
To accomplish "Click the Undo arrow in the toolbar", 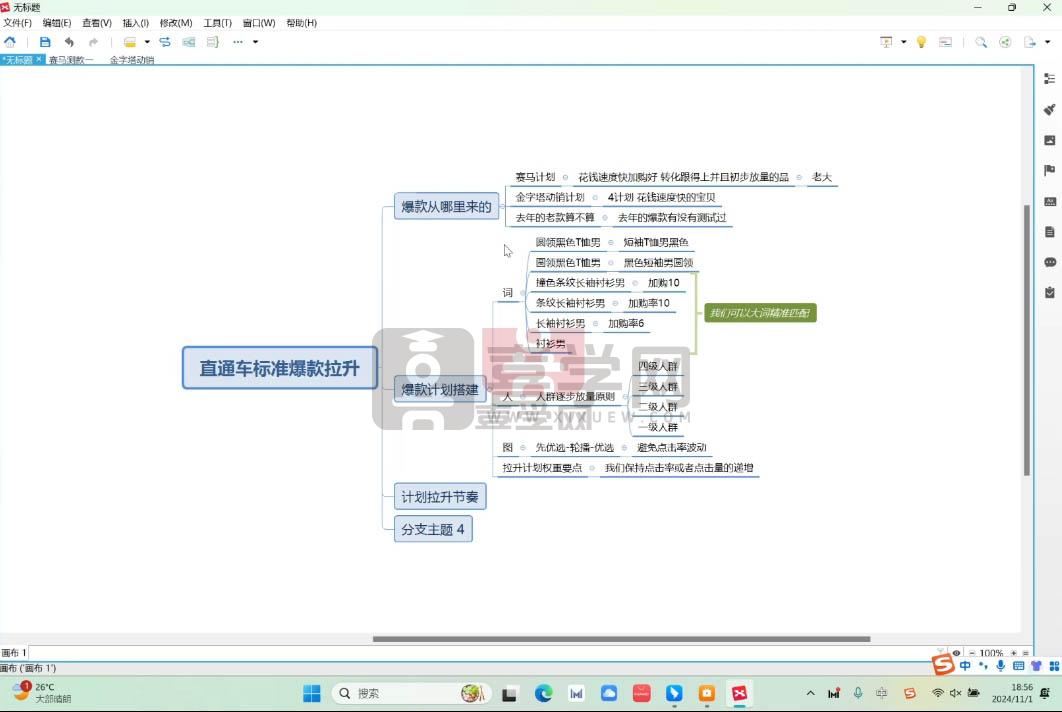I will pos(69,42).
